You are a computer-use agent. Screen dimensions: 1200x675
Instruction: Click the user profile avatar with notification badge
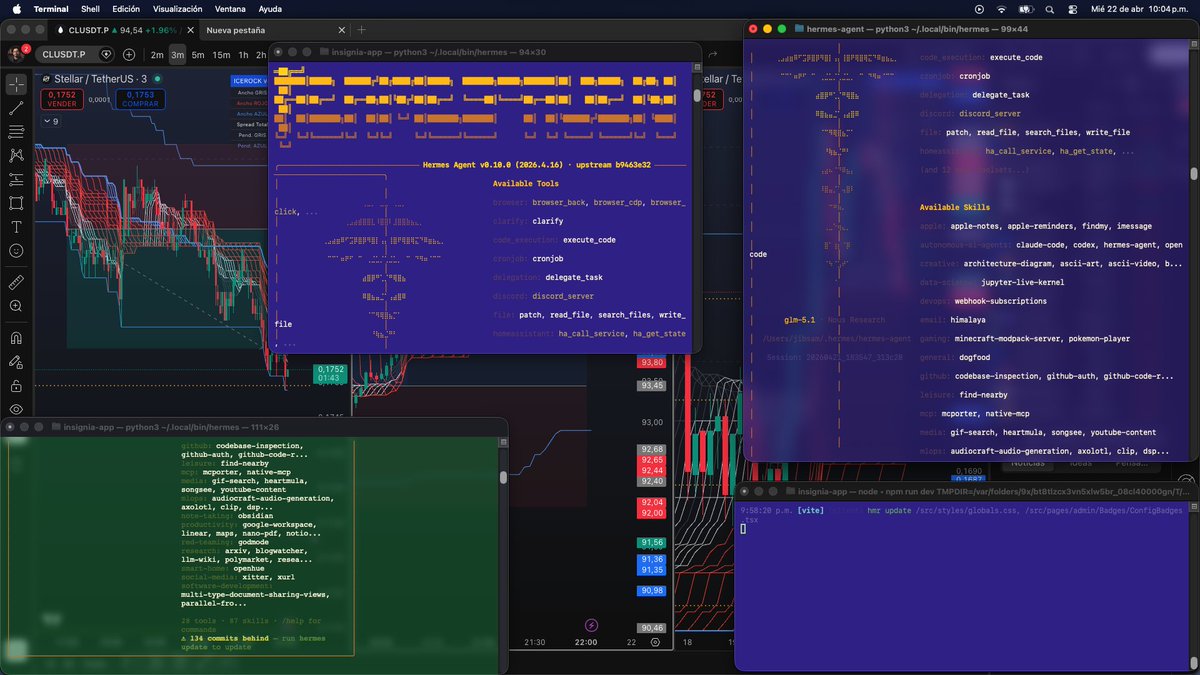tap(17, 54)
